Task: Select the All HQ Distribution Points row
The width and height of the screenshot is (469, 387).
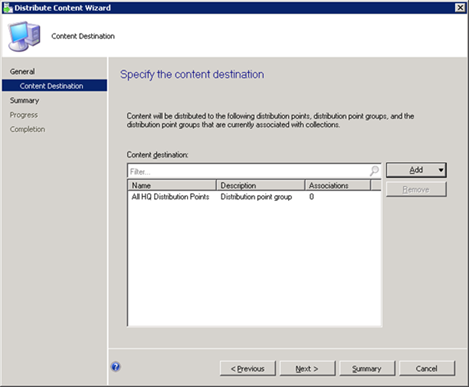Action: [x=254, y=197]
